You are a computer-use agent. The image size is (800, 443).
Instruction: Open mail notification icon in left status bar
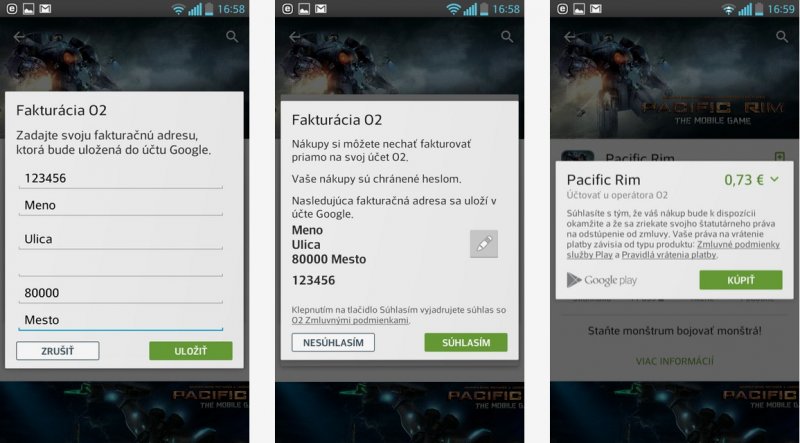tap(45, 9)
